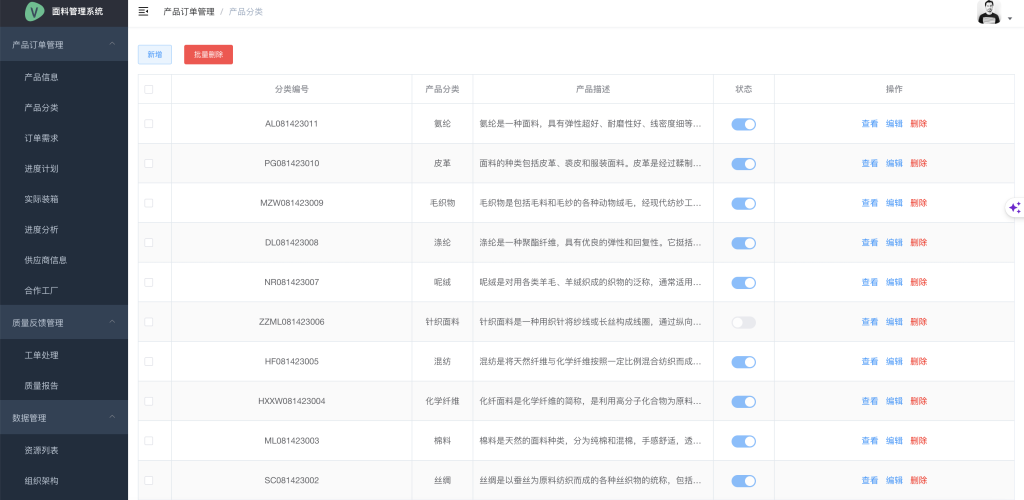This screenshot has width=1024, height=500.
Task: Click the green V logo icon
Action: (x=36, y=12)
